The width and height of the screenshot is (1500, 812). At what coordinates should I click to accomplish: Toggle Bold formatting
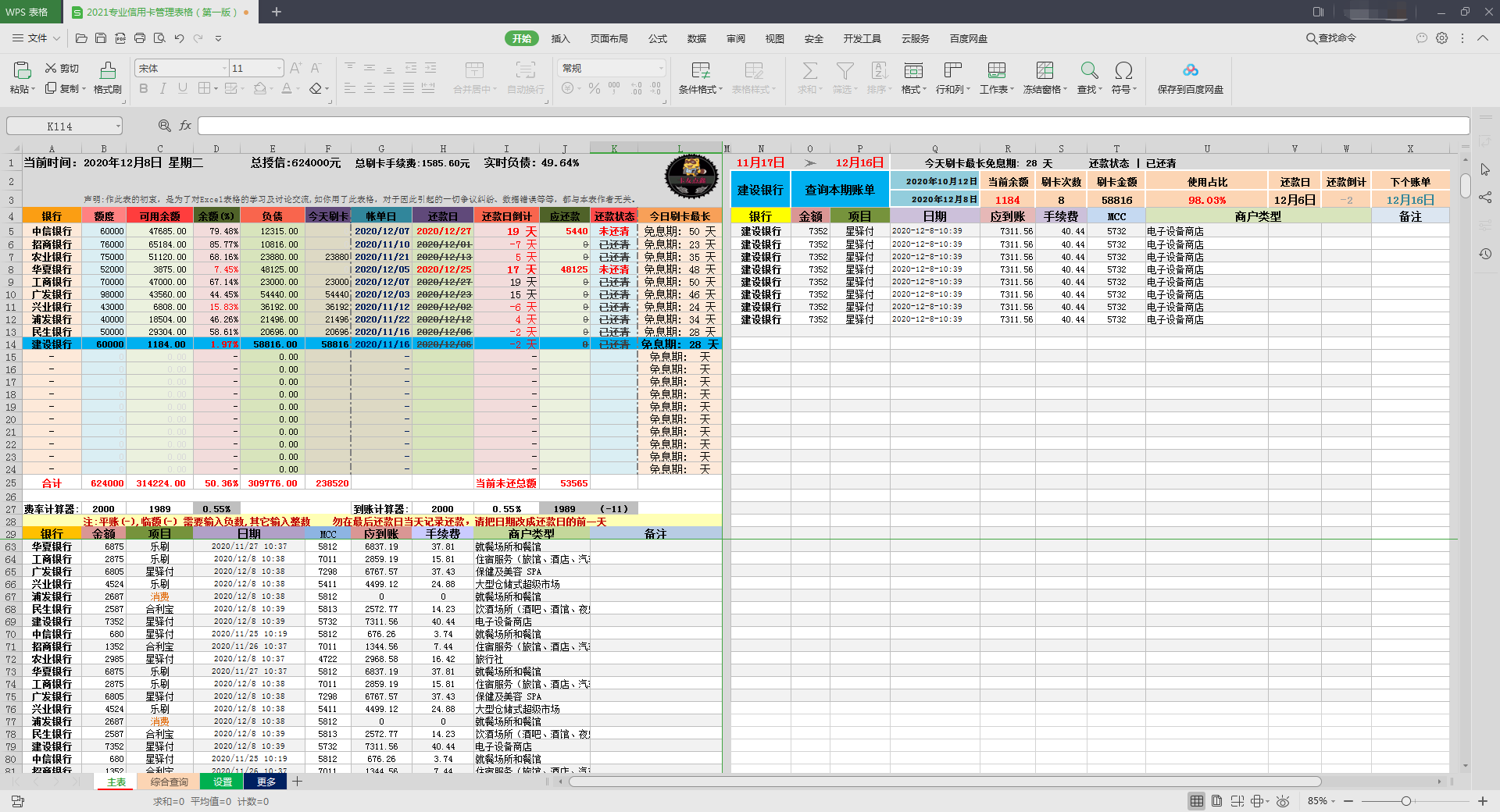point(144,89)
